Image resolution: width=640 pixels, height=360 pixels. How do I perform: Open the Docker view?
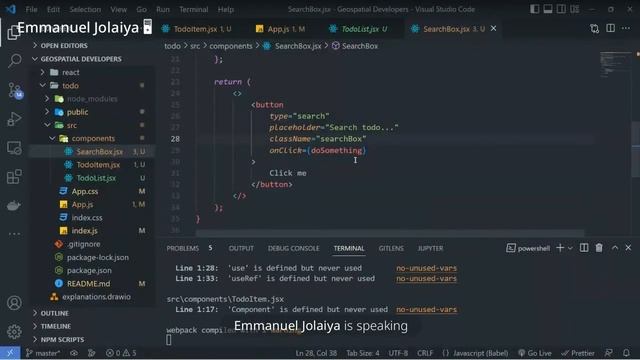point(14,206)
